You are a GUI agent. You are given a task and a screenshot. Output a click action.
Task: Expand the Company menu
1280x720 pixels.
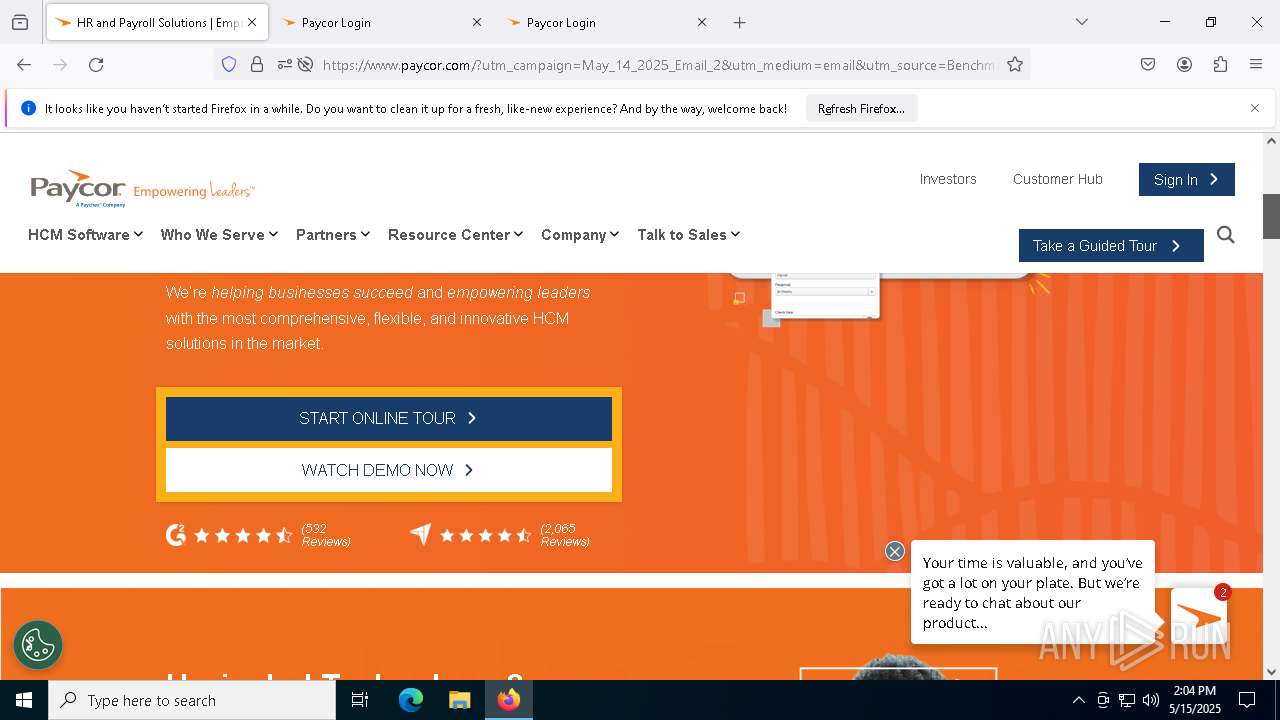tap(580, 234)
